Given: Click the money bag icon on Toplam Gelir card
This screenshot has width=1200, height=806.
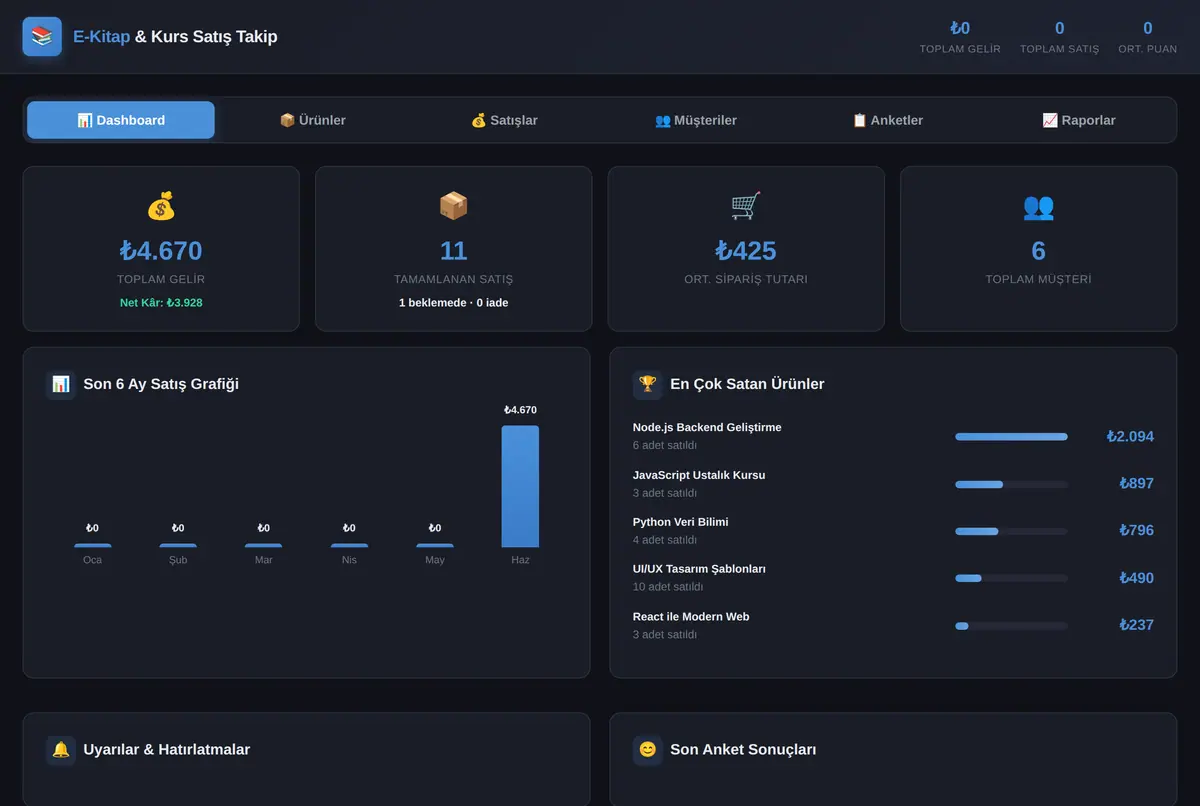Looking at the screenshot, I should click(x=161, y=206).
